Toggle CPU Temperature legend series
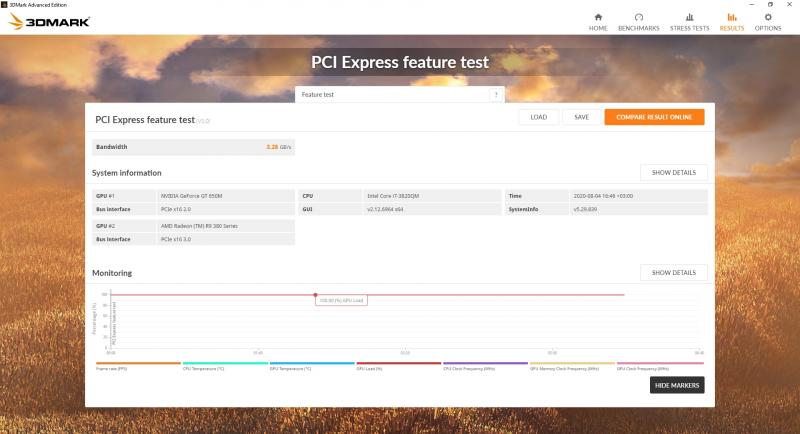The height and width of the screenshot is (434, 800). click(x=225, y=366)
